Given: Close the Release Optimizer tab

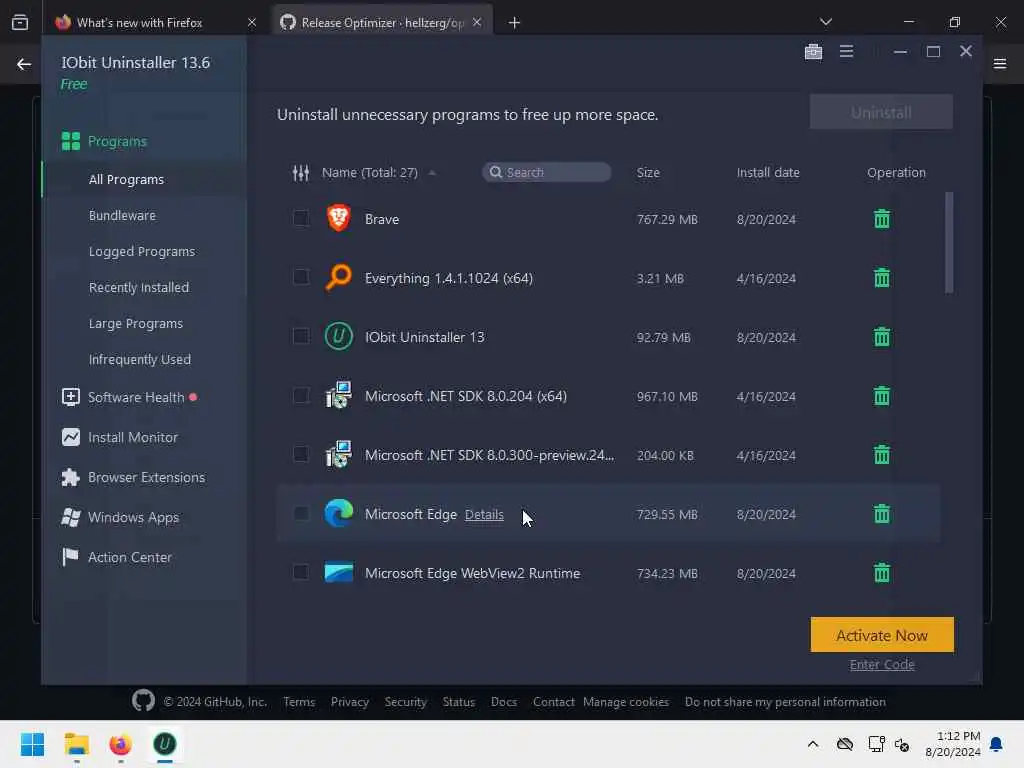Looking at the screenshot, I should coord(477,22).
